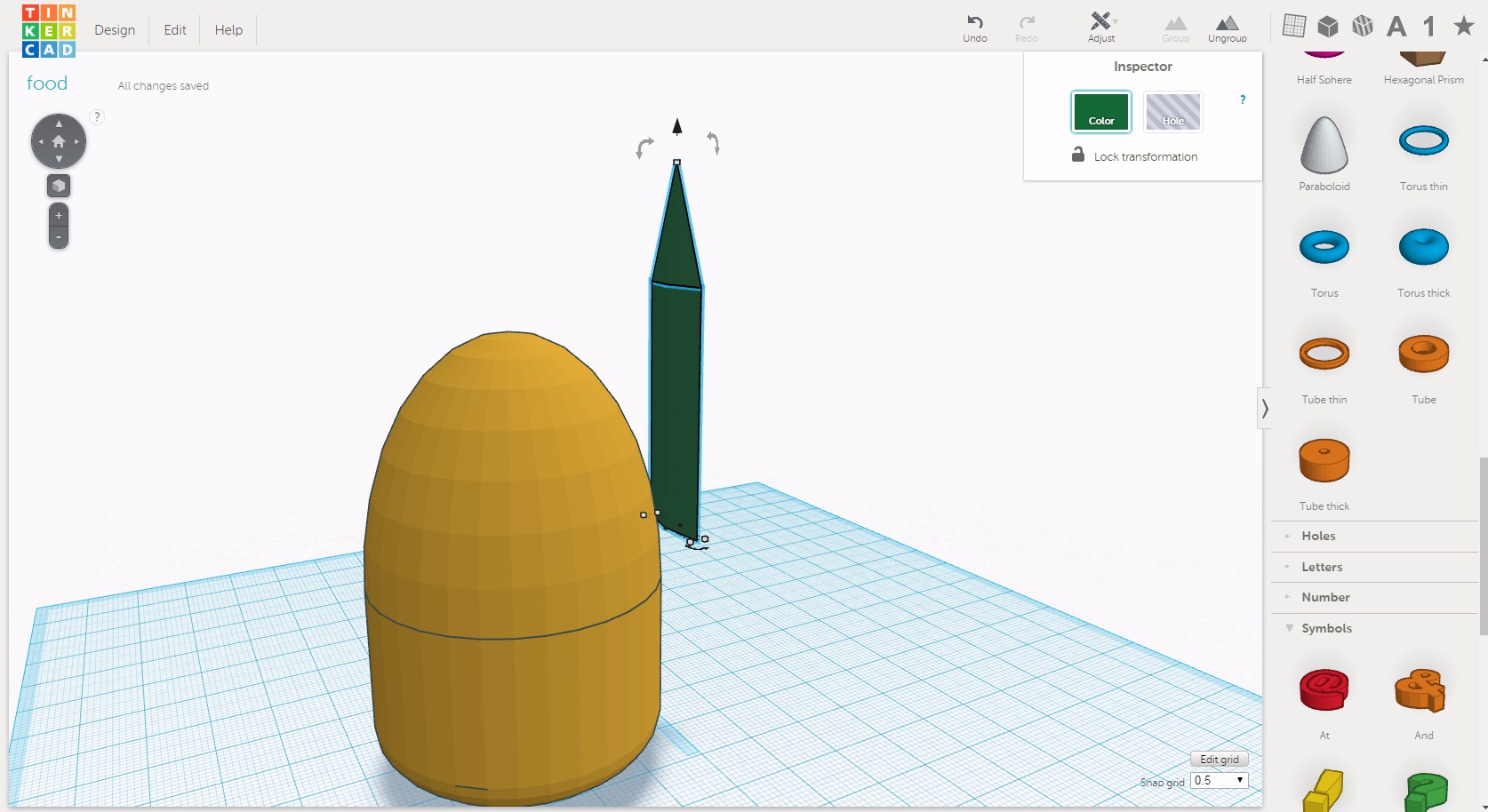Open the solid cube shapes icon
Viewport: 1488px width, 812px height.
pos(1328,27)
